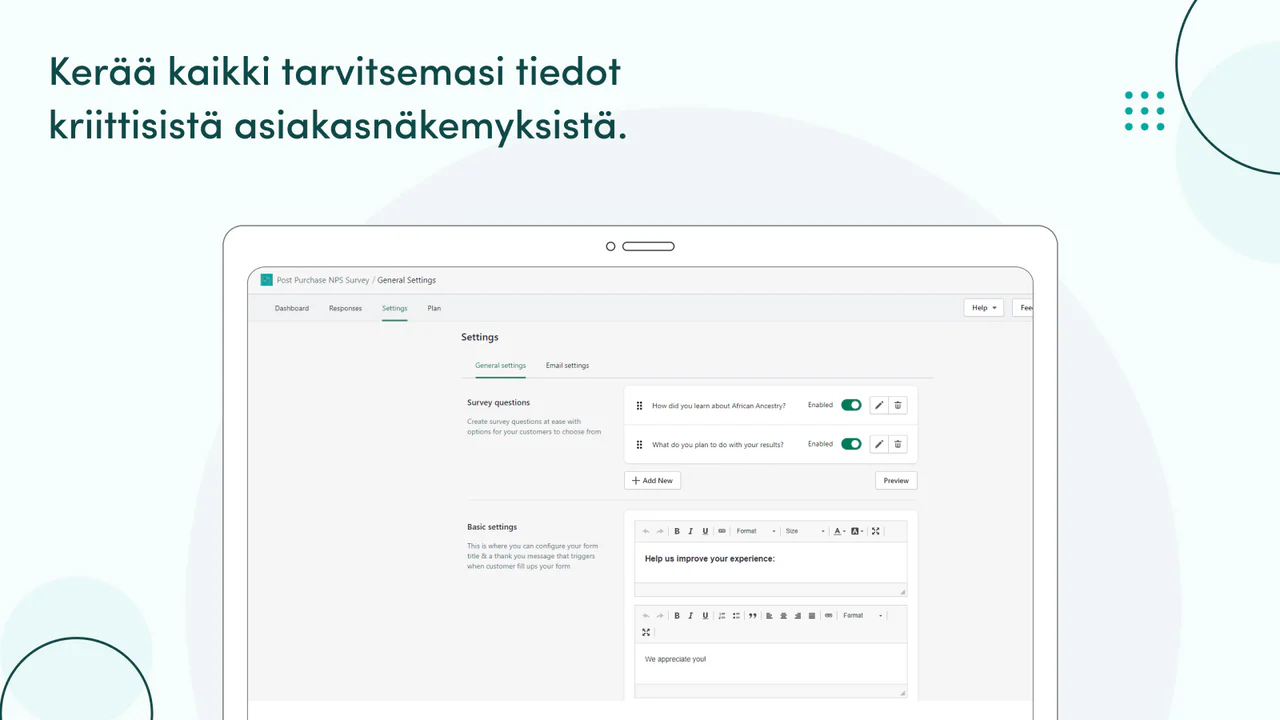Insert block quote in thank you editor
Viewport: 1280px width, 720px height.
coord(753,616)
